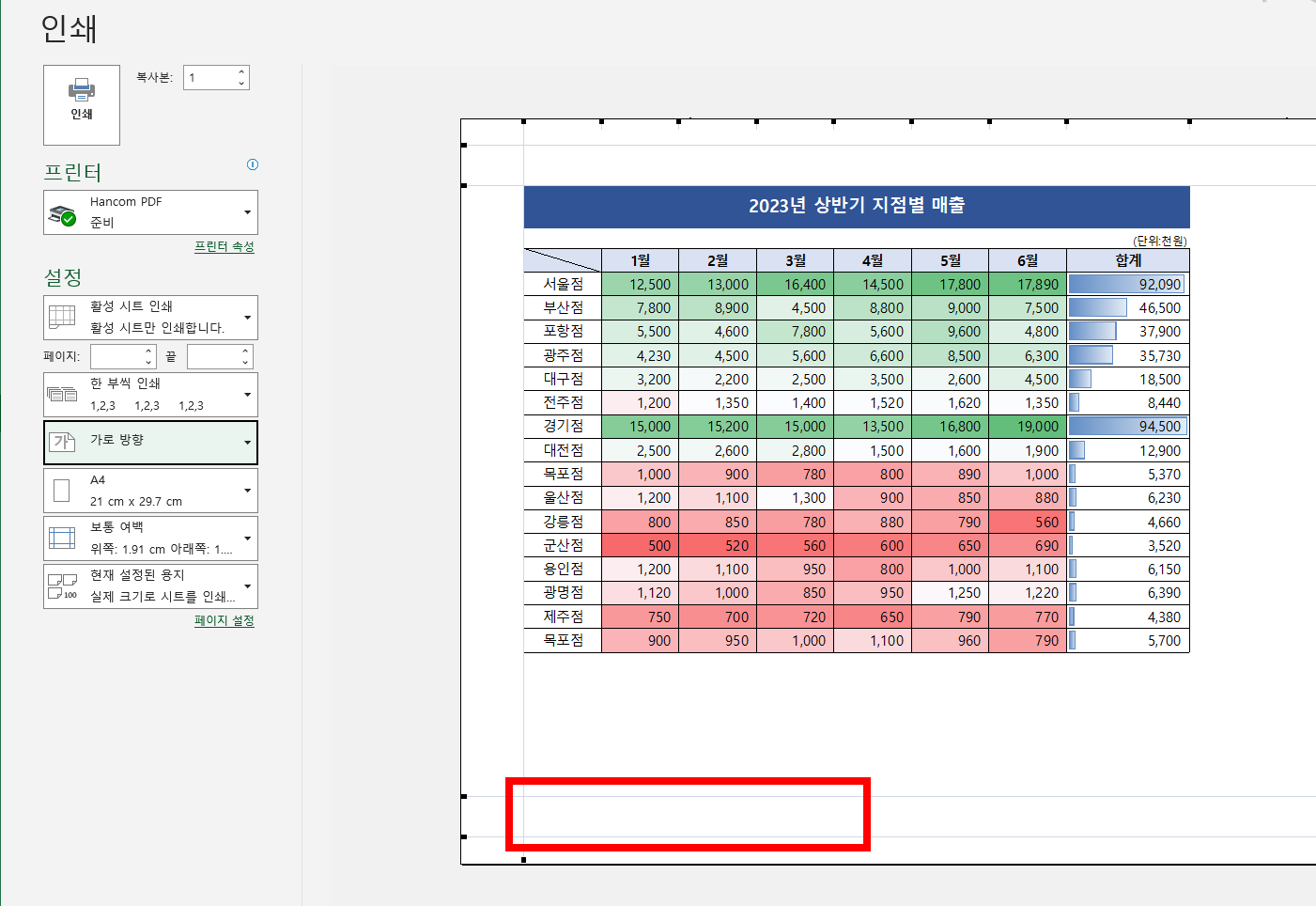Click the 끝 end page input
This screenshot has width=1316, height=906.
tap(213, 356)
